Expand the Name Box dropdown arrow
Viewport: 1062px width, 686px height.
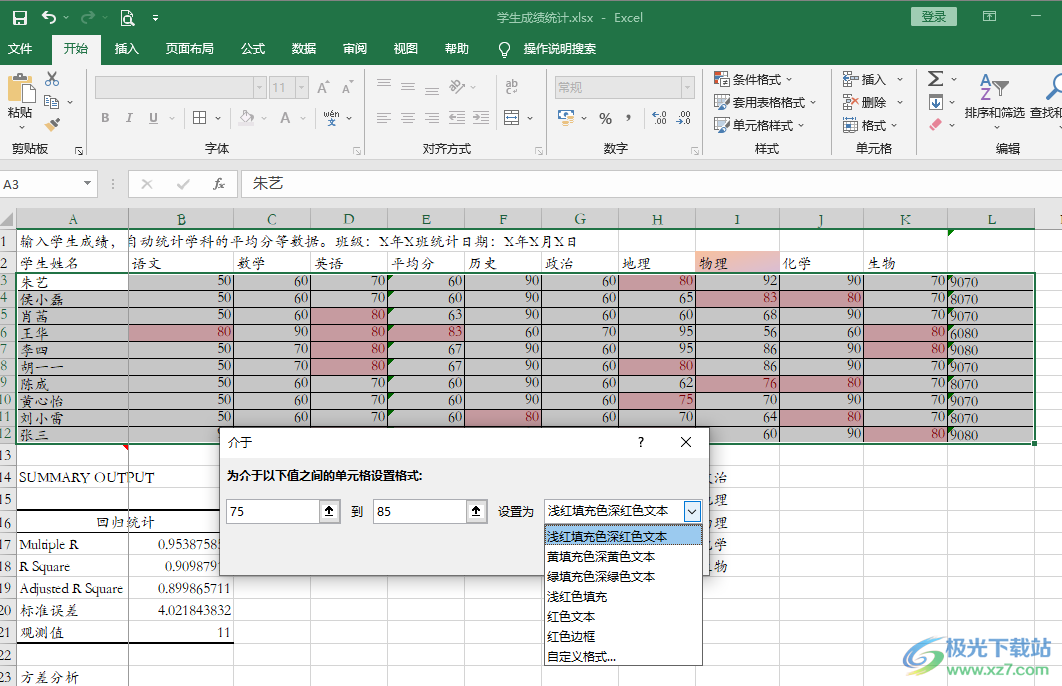[87, 184]
